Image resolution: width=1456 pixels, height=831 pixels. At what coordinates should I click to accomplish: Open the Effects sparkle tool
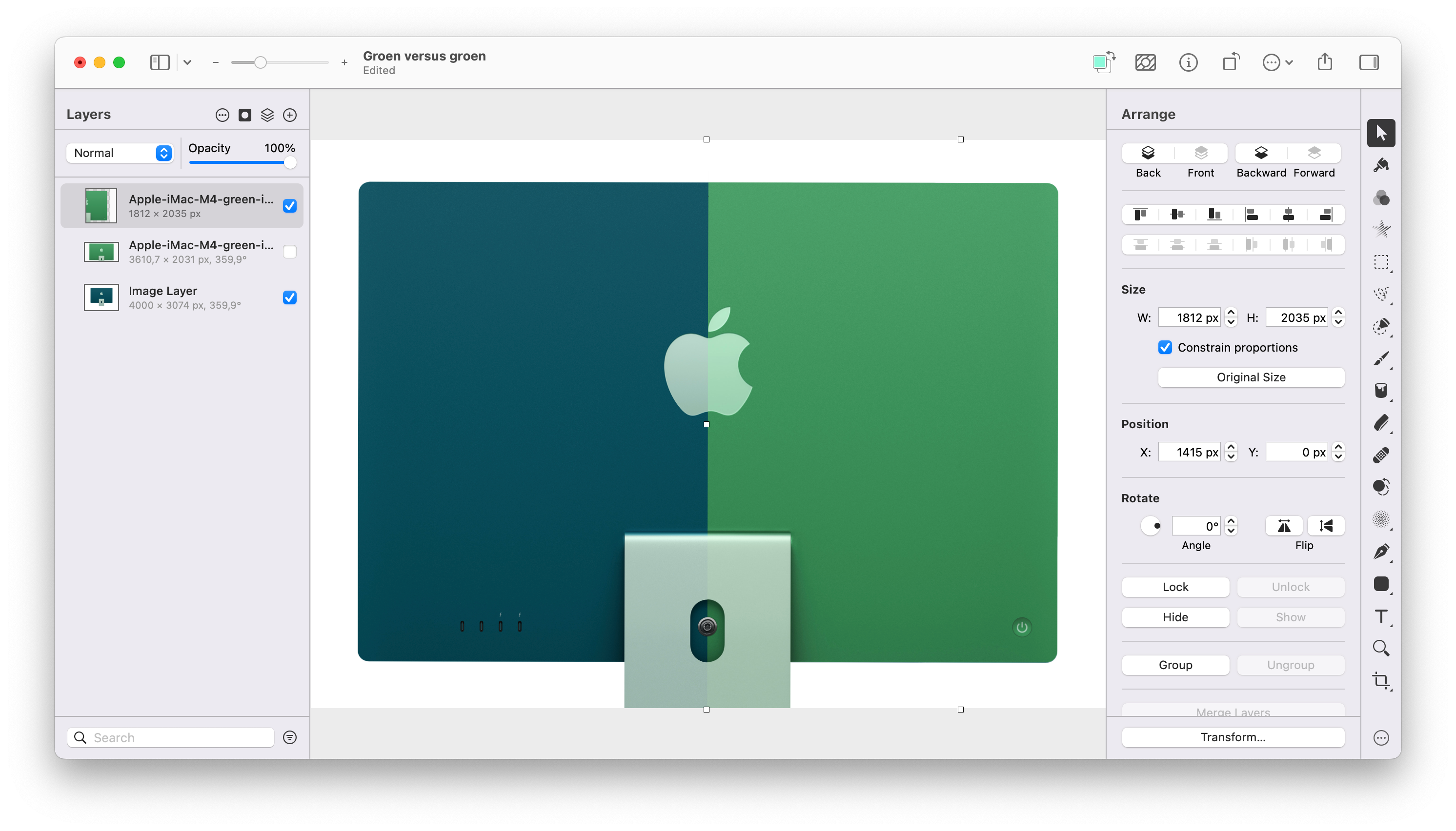tap(1381, 229)
